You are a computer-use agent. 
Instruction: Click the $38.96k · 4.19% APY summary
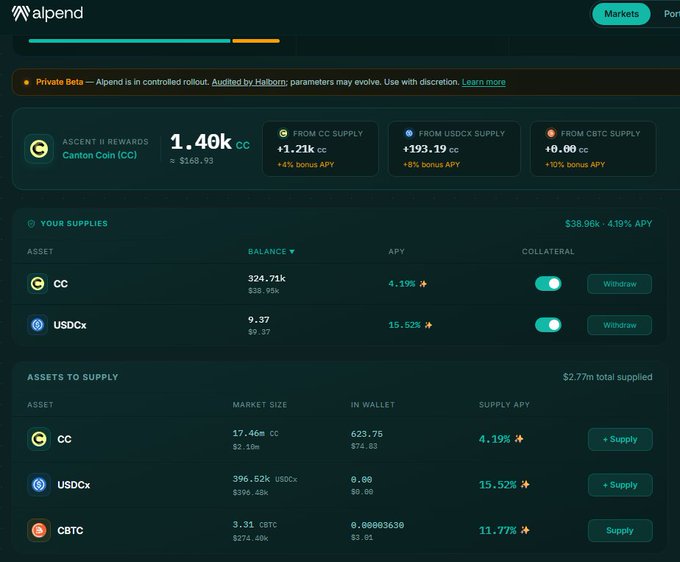click(608, 224)
